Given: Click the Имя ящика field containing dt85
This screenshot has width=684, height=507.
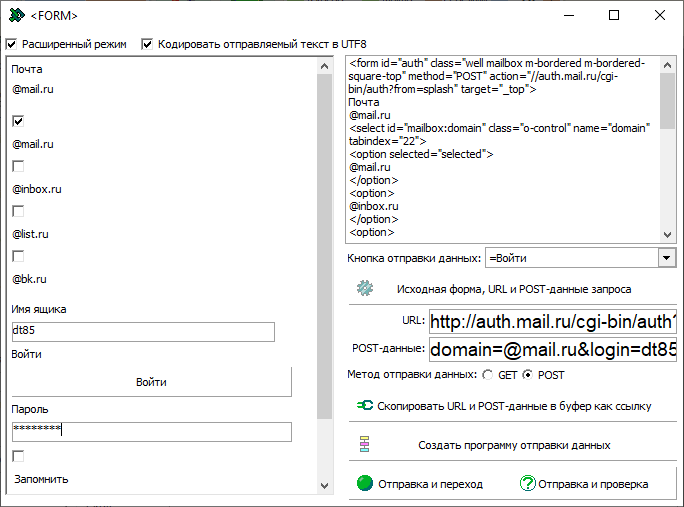Looking at the screenshot, I should (143, 331).
